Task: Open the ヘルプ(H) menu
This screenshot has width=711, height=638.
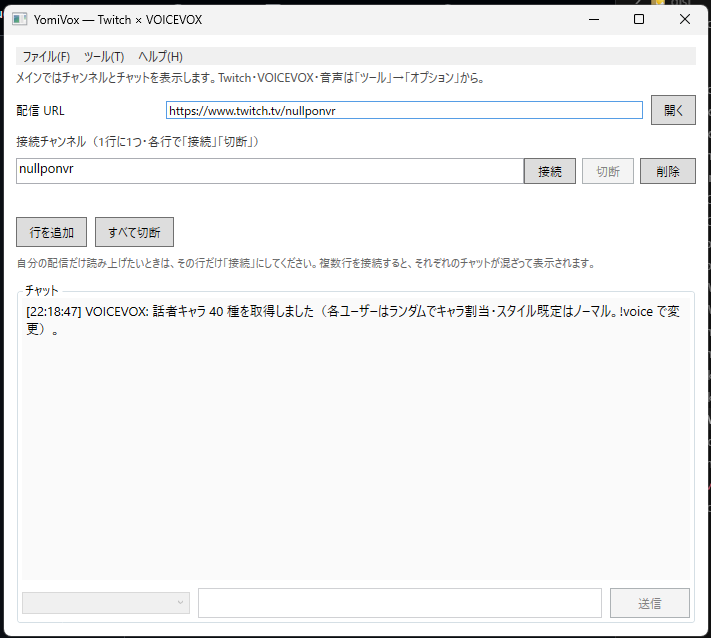Action: [161, 57]
